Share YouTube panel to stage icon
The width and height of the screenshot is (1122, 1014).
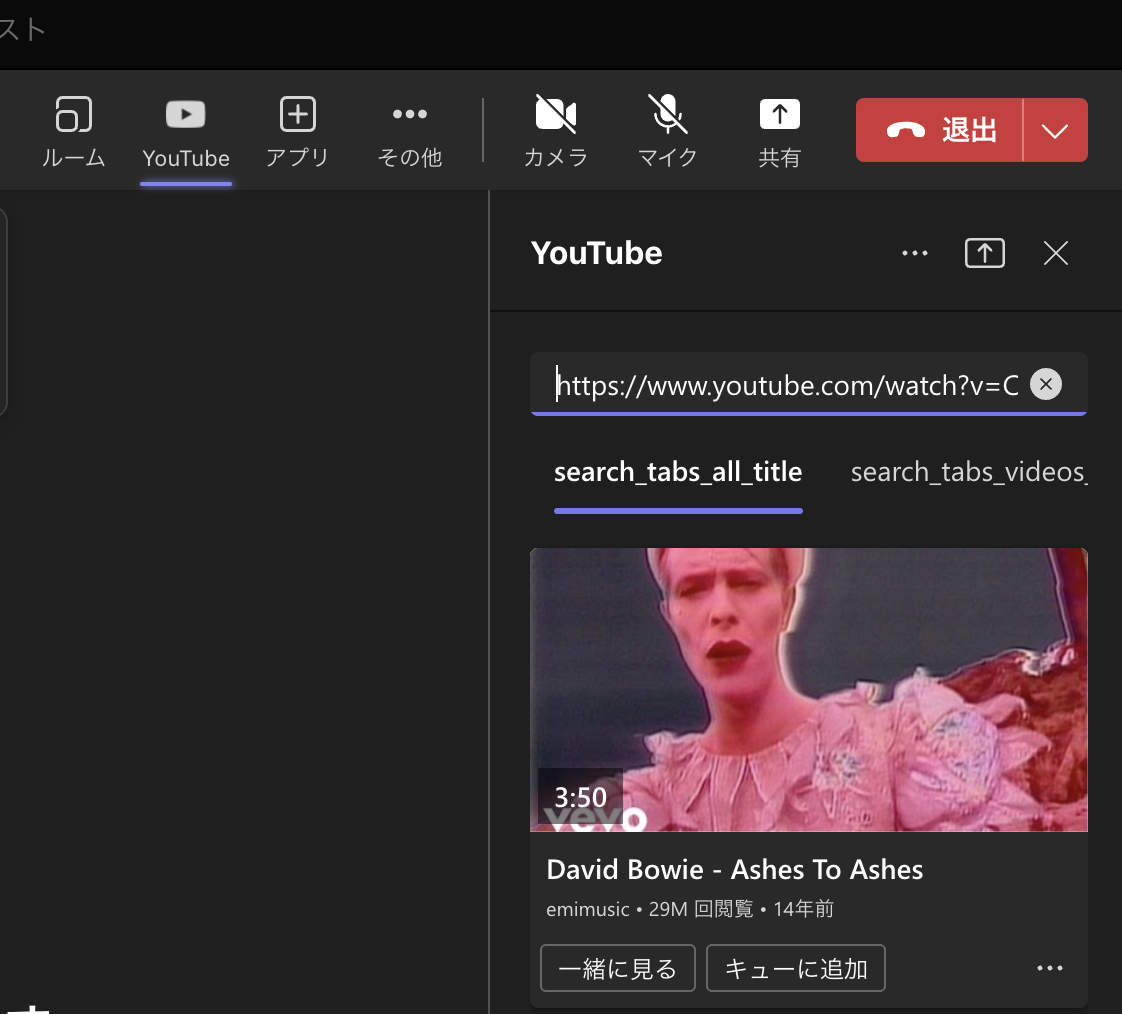pos(985,253)
